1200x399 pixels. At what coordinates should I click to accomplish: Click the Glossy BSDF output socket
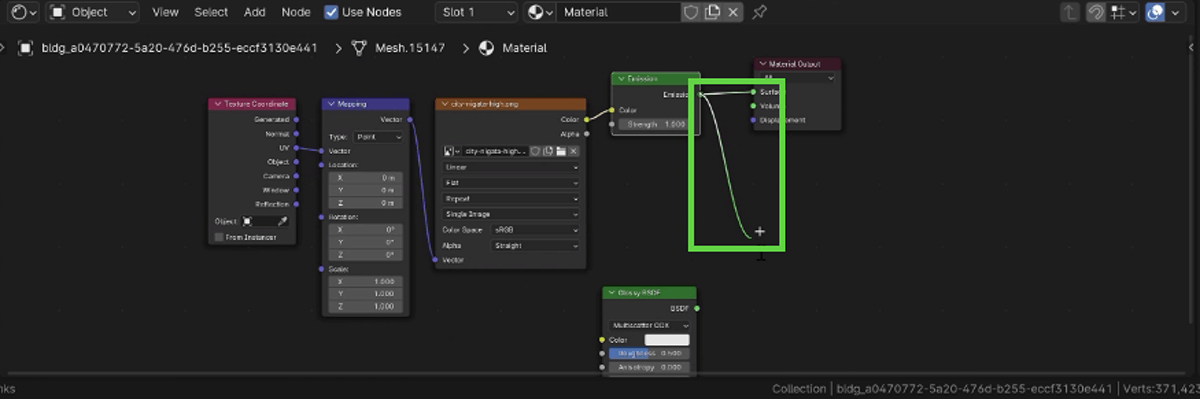click(696, 308)
